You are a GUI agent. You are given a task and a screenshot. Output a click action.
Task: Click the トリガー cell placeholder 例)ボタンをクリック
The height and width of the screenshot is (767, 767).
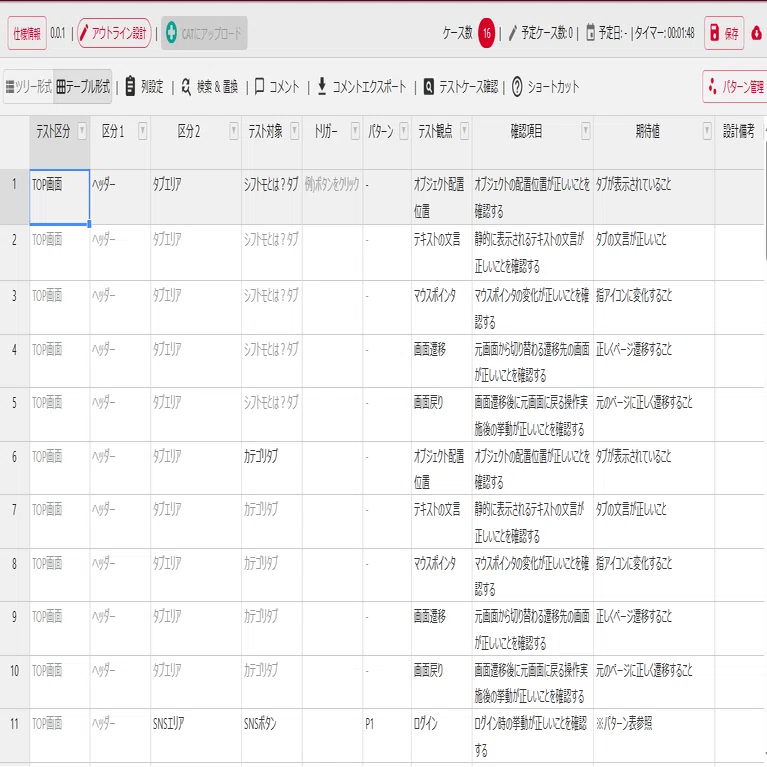tap(332, 197)
